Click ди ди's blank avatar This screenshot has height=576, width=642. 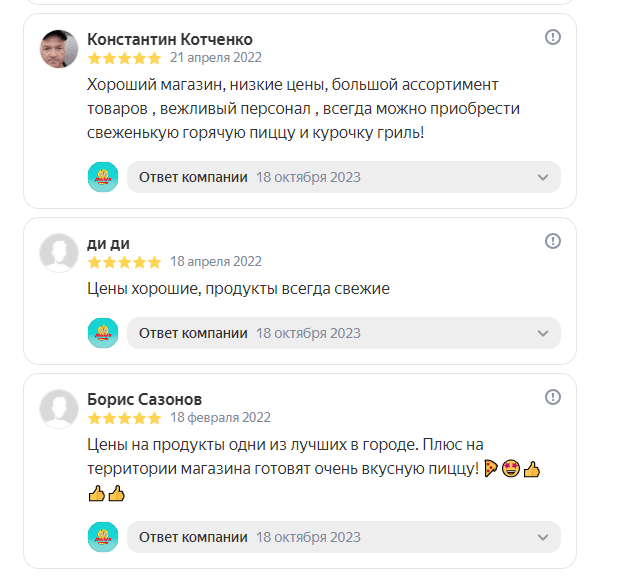point(59,252)
